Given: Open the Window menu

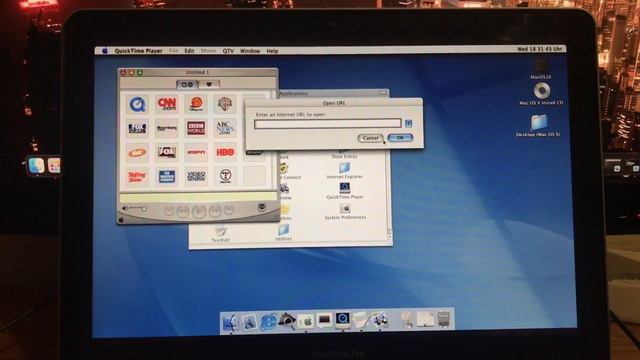Looking at the screenshot, I should coord(250,51).
